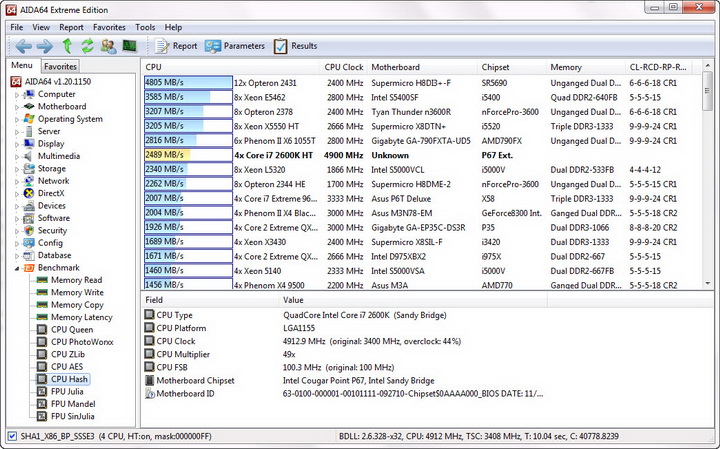Select the 6x Phenom II X6 1055T row

pyautogui.click(x=420, y=140)
